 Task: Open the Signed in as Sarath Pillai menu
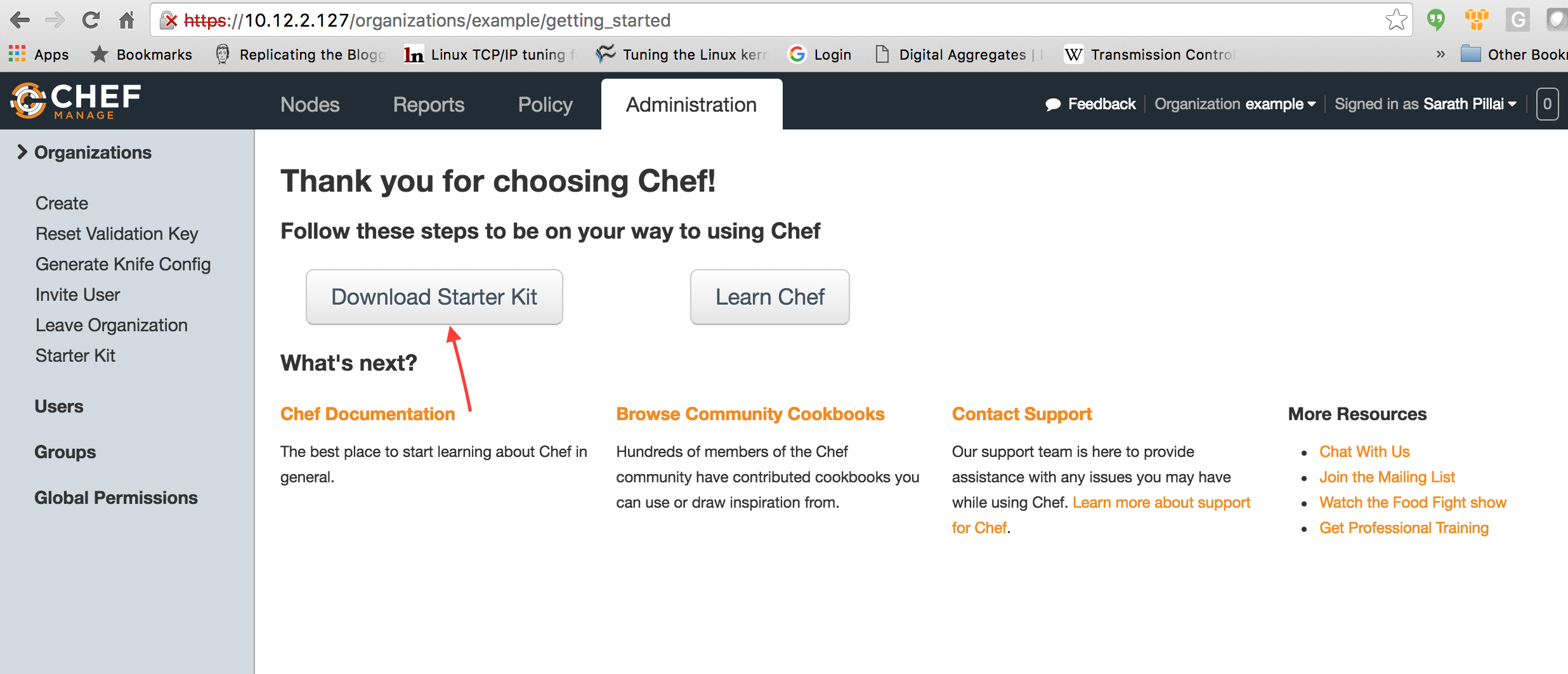tap(1425, 104)
